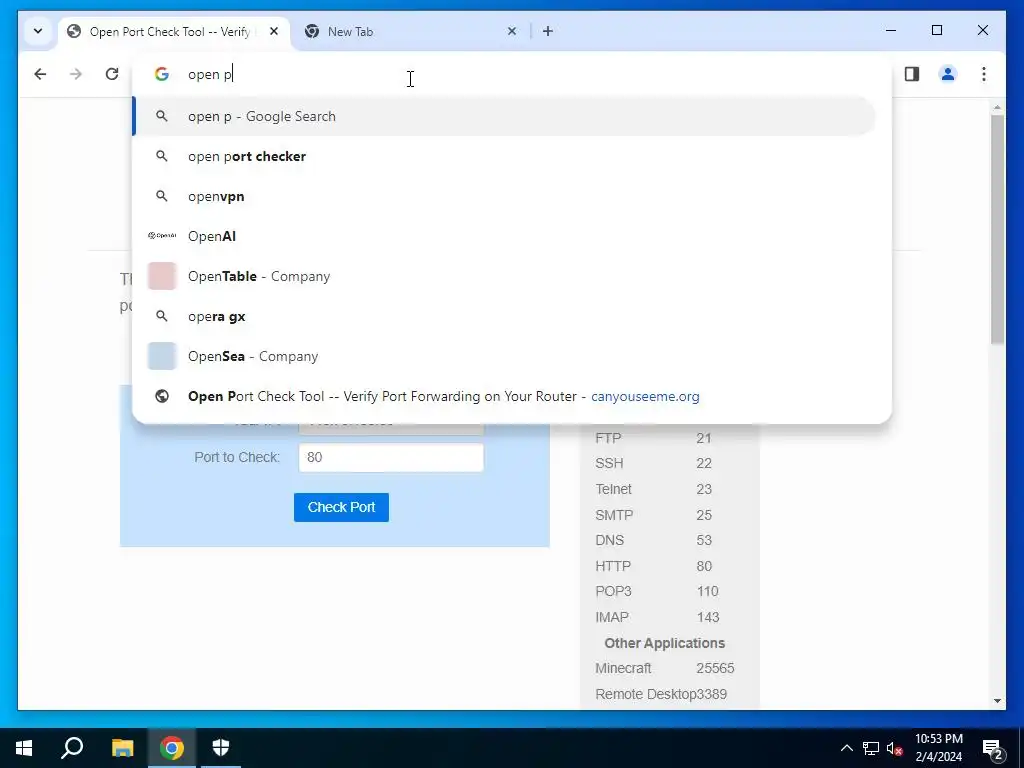
Task: Close the New Tab tab
Action: pyautogui.click(x=512, y=31)
